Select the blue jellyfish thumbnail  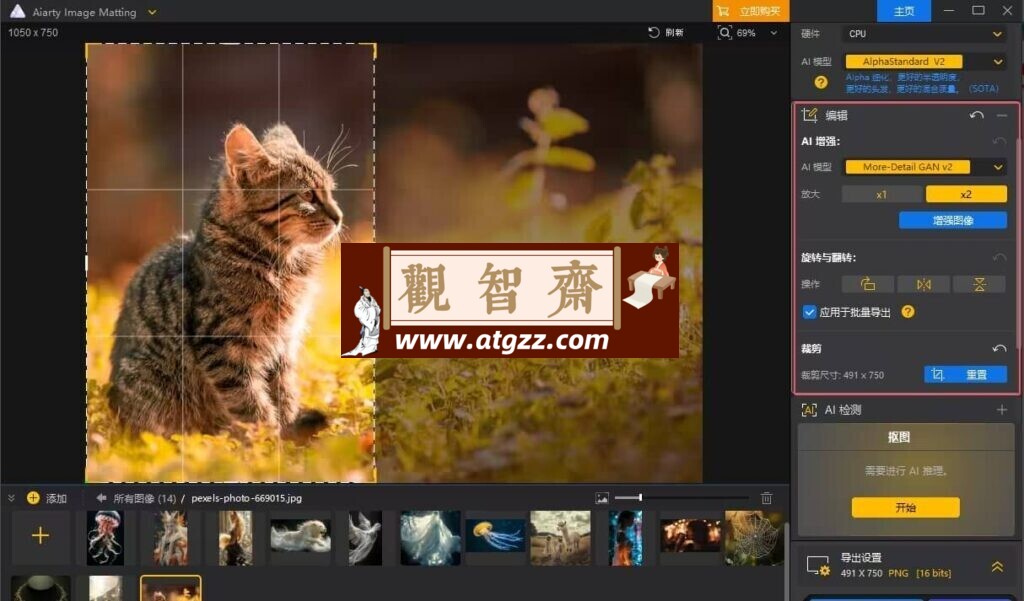(x=495, y=536)
